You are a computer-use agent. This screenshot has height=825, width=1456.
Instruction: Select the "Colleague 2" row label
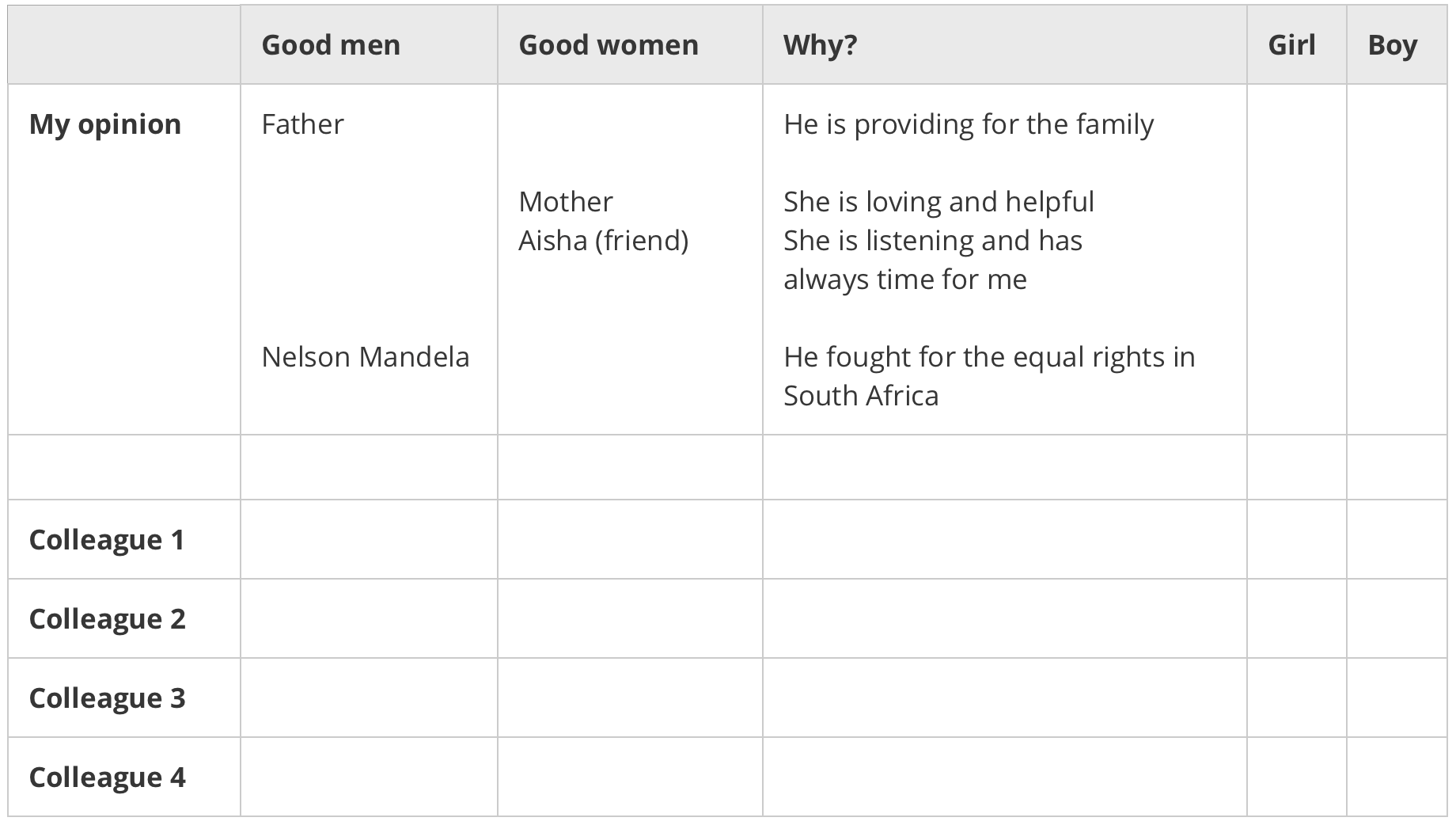coord(107,619)
